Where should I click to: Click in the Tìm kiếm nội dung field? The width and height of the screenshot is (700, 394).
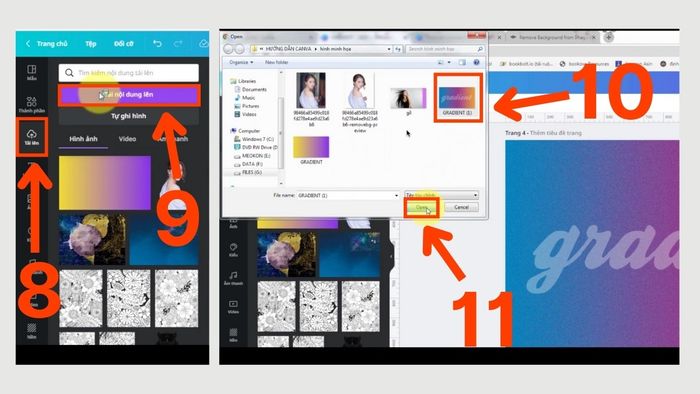129,72
